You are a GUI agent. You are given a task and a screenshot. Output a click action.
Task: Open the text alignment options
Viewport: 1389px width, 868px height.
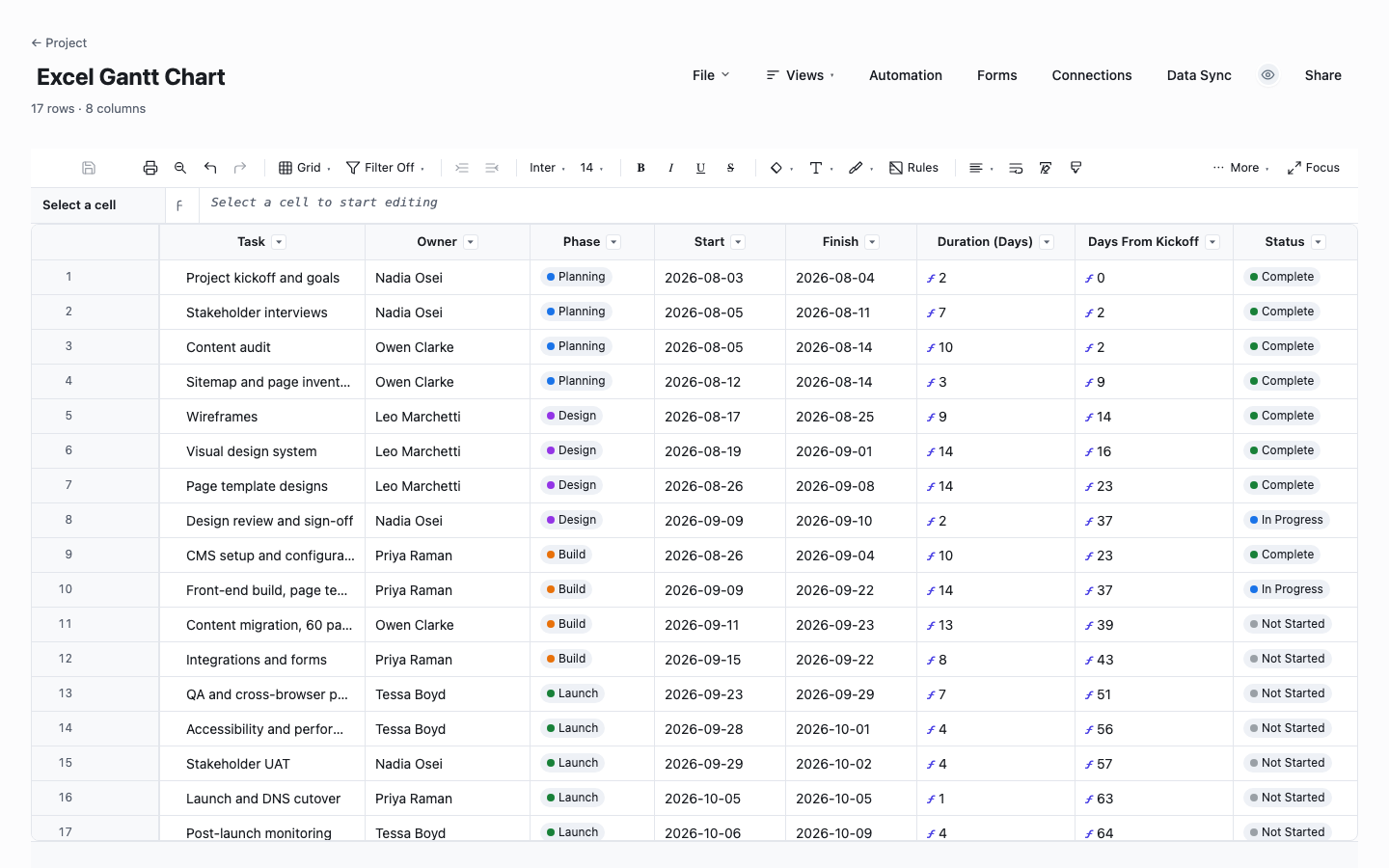981,168
